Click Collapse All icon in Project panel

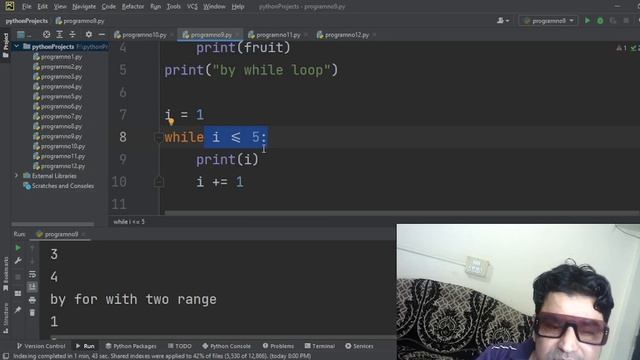[73, 35]
